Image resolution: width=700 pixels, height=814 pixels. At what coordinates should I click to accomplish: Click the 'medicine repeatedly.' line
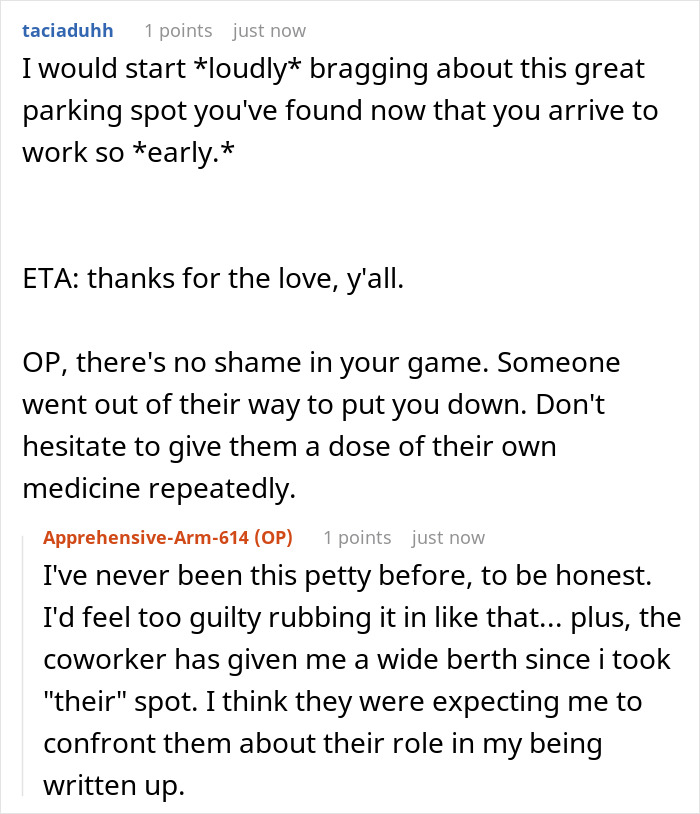159,489
